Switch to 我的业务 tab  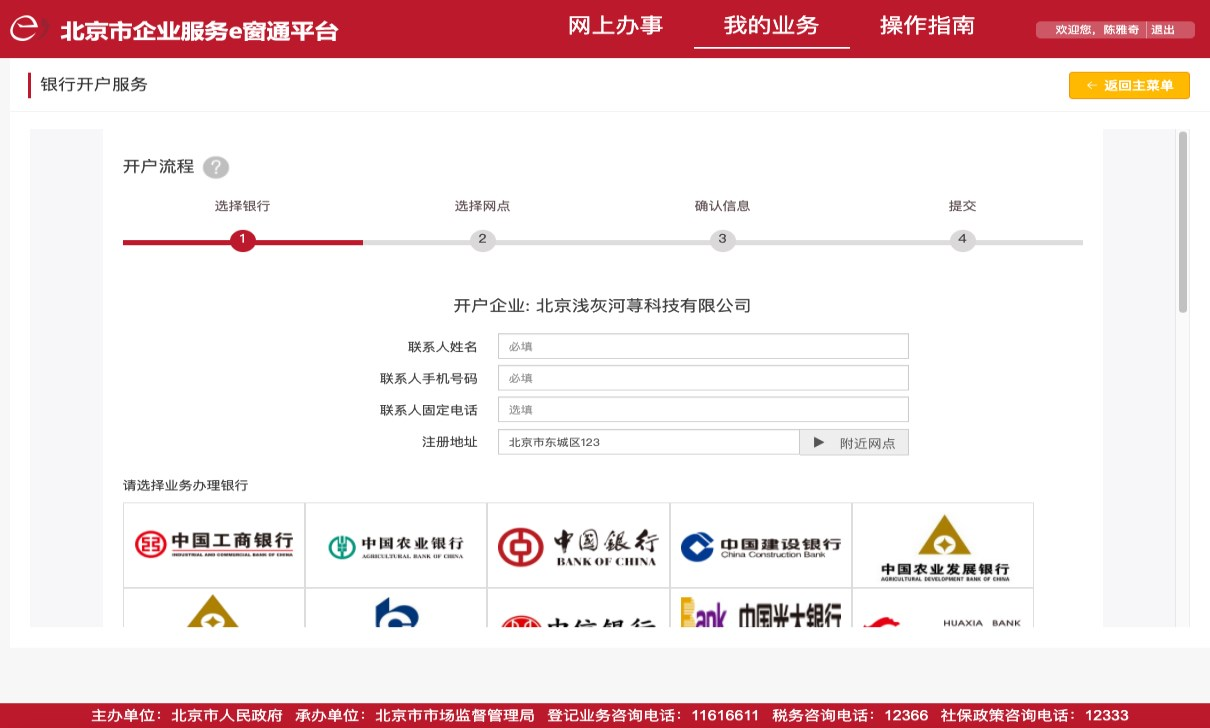coord(771,26)
